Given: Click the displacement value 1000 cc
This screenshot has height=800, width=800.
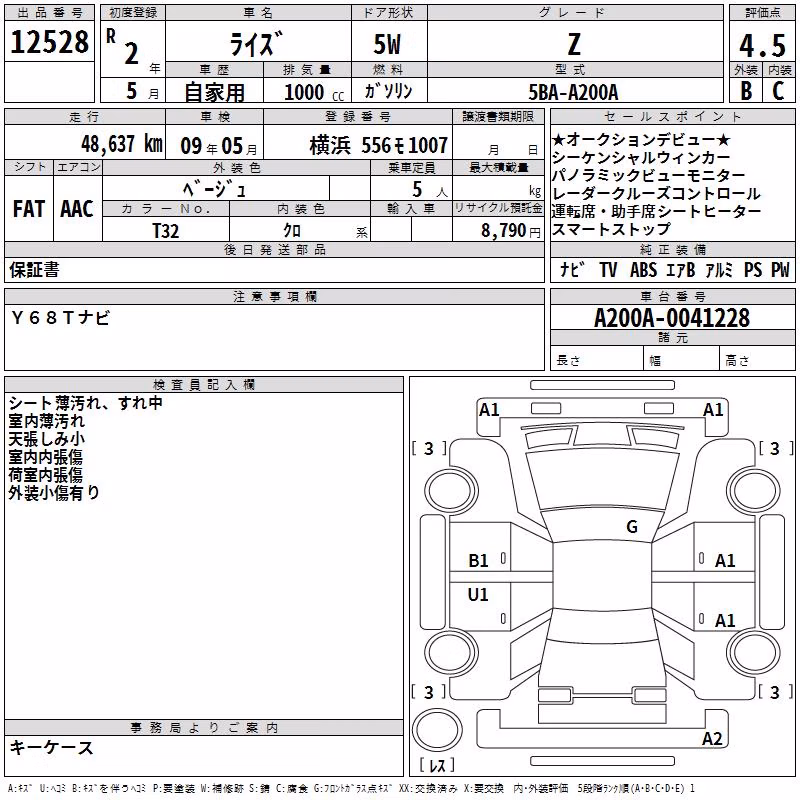Looking at the screenshot, I should point(314,92).
